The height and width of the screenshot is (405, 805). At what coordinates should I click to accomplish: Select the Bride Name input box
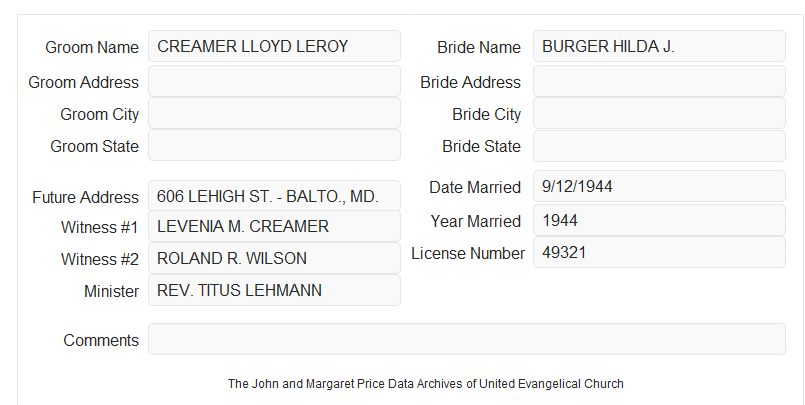[659, 46]
